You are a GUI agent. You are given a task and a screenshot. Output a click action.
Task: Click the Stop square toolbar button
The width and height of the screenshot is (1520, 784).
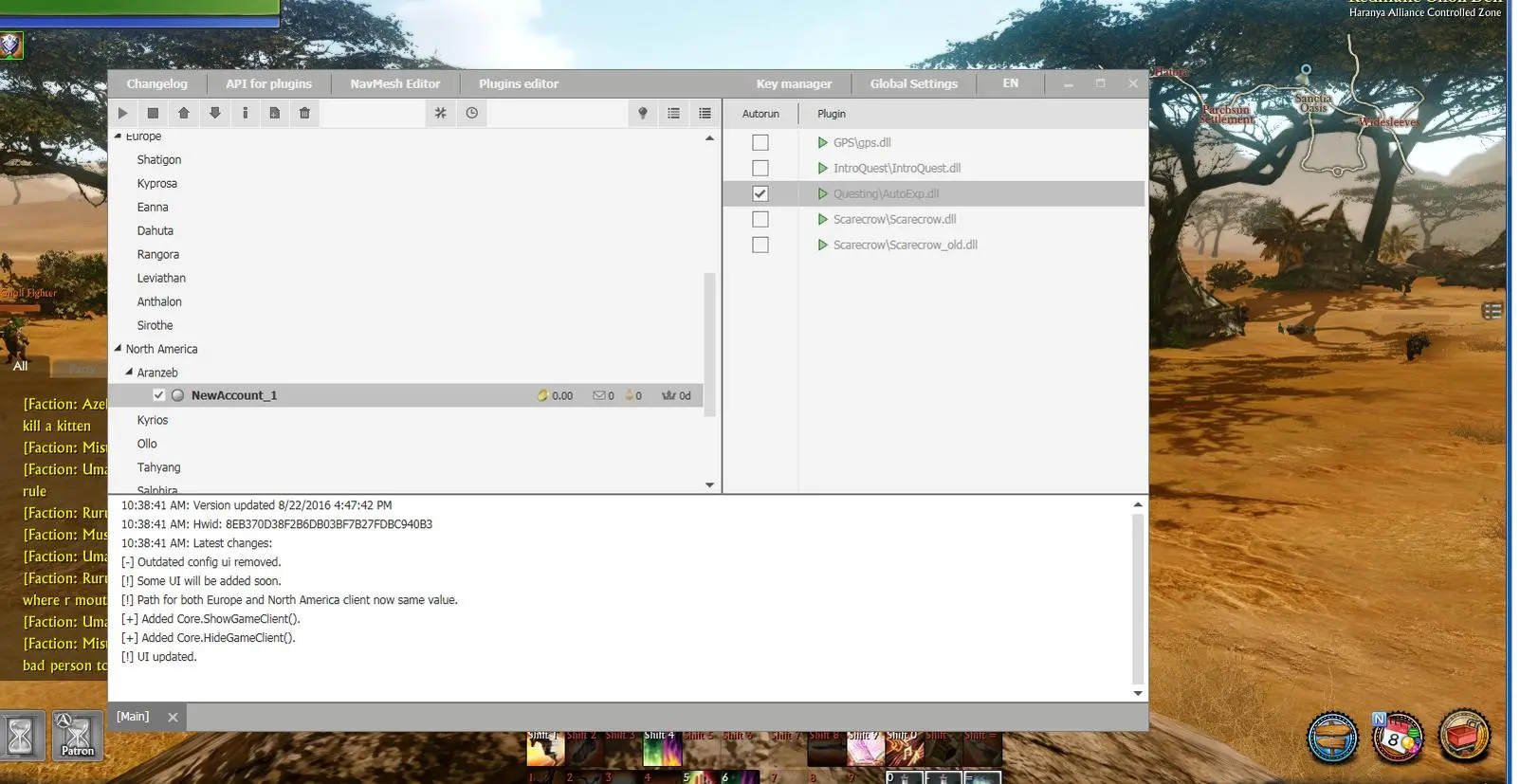point(153,114)
